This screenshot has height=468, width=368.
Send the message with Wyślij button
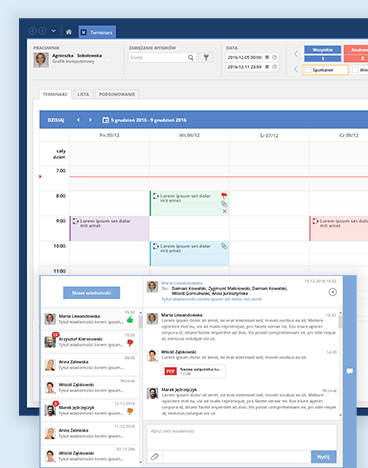(x=323, y=457)
